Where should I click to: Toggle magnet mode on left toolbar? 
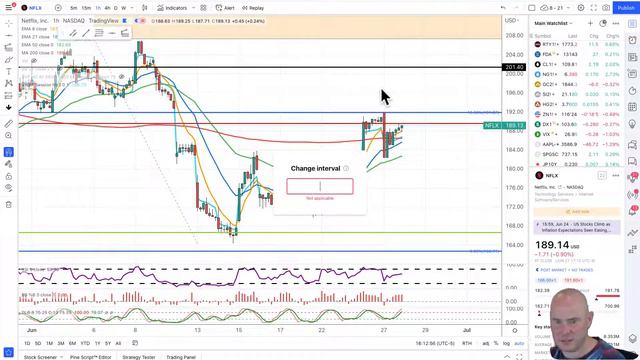point(9,152)
